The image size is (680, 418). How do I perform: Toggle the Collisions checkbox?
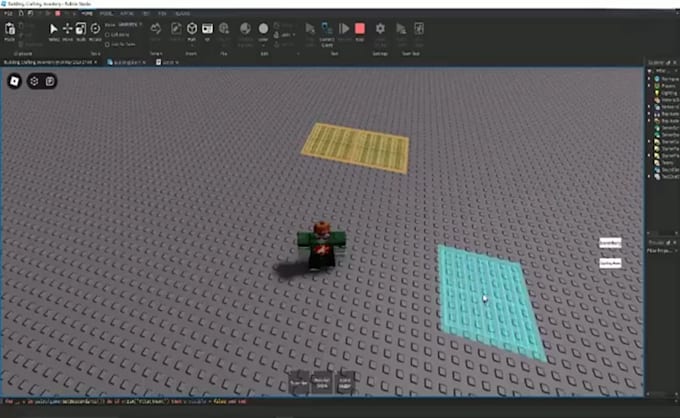tap(107, 35)
